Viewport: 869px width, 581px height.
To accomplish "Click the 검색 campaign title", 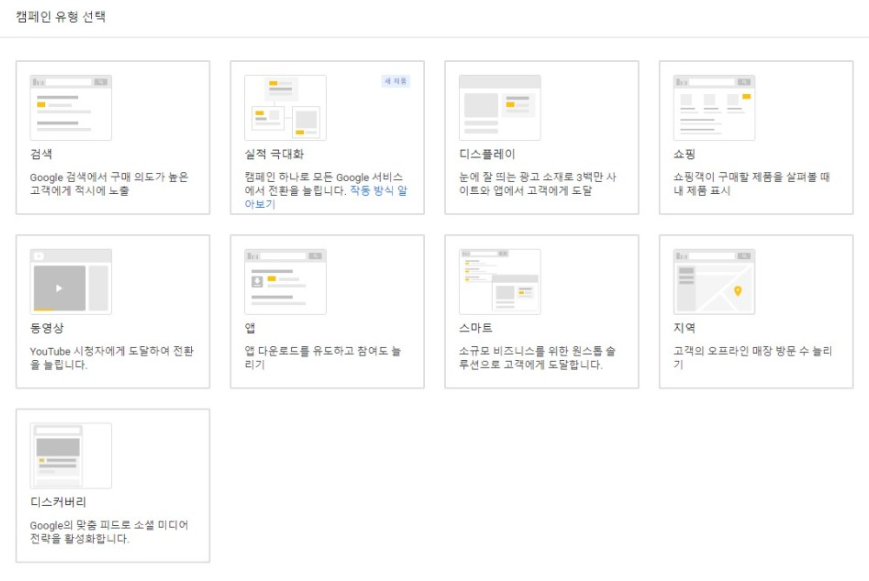I will pos(41,154).
